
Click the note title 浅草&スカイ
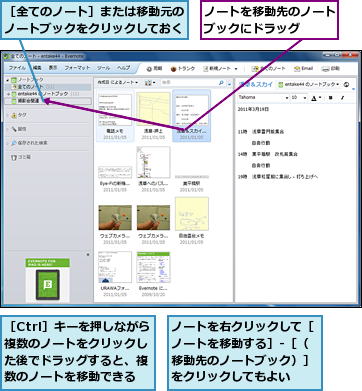click(x=256, y=84)
